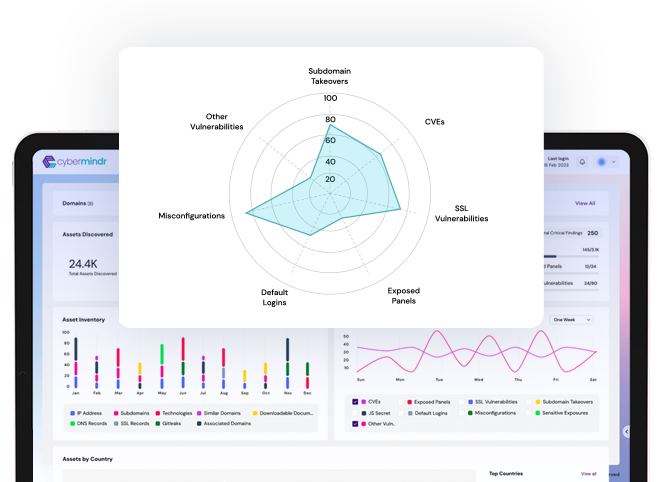The height and width of the screenshot is (482, 663).
Task: Click the collapse arrow on right edge
Action: coord(627,431)
